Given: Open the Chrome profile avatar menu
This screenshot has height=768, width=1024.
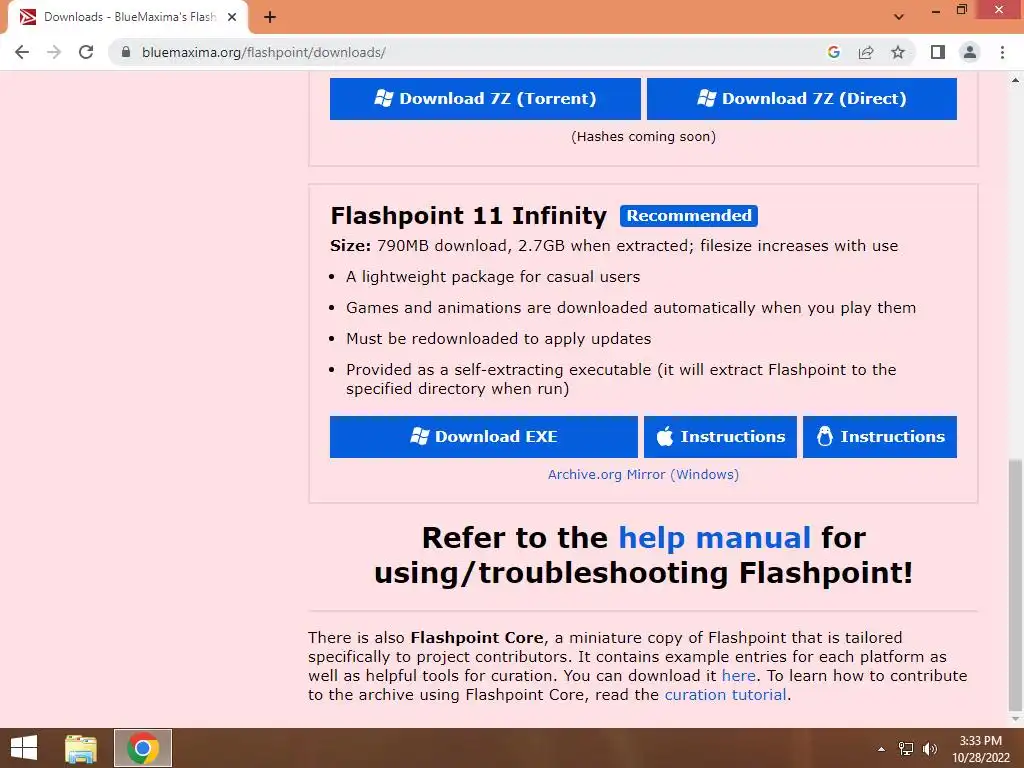Looking at the screenshot, I should [970, 52].
